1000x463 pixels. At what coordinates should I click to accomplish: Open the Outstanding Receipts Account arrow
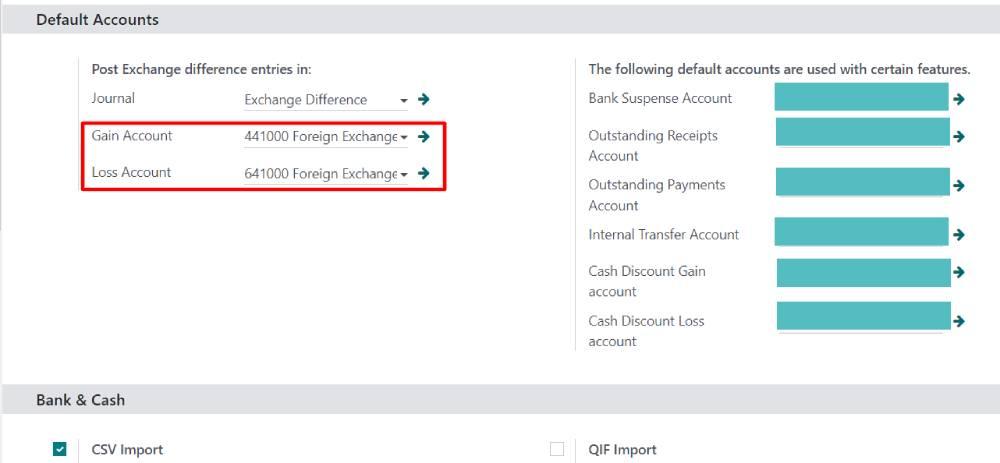[x=958, y=136]
